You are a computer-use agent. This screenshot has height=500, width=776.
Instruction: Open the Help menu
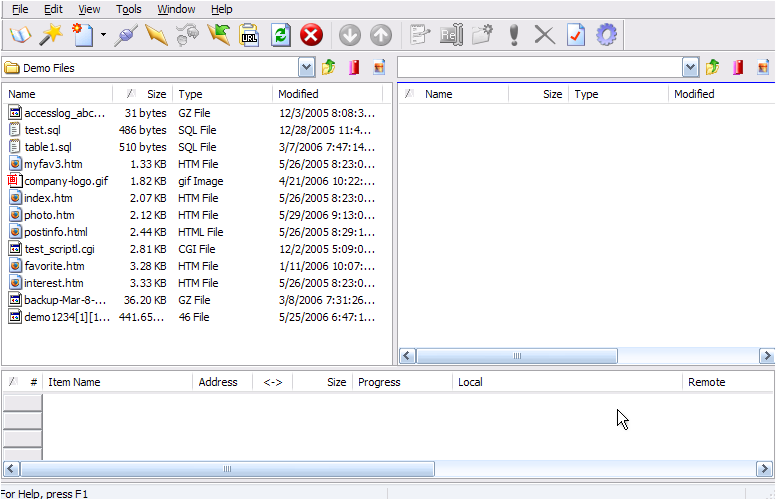[221, 9]
